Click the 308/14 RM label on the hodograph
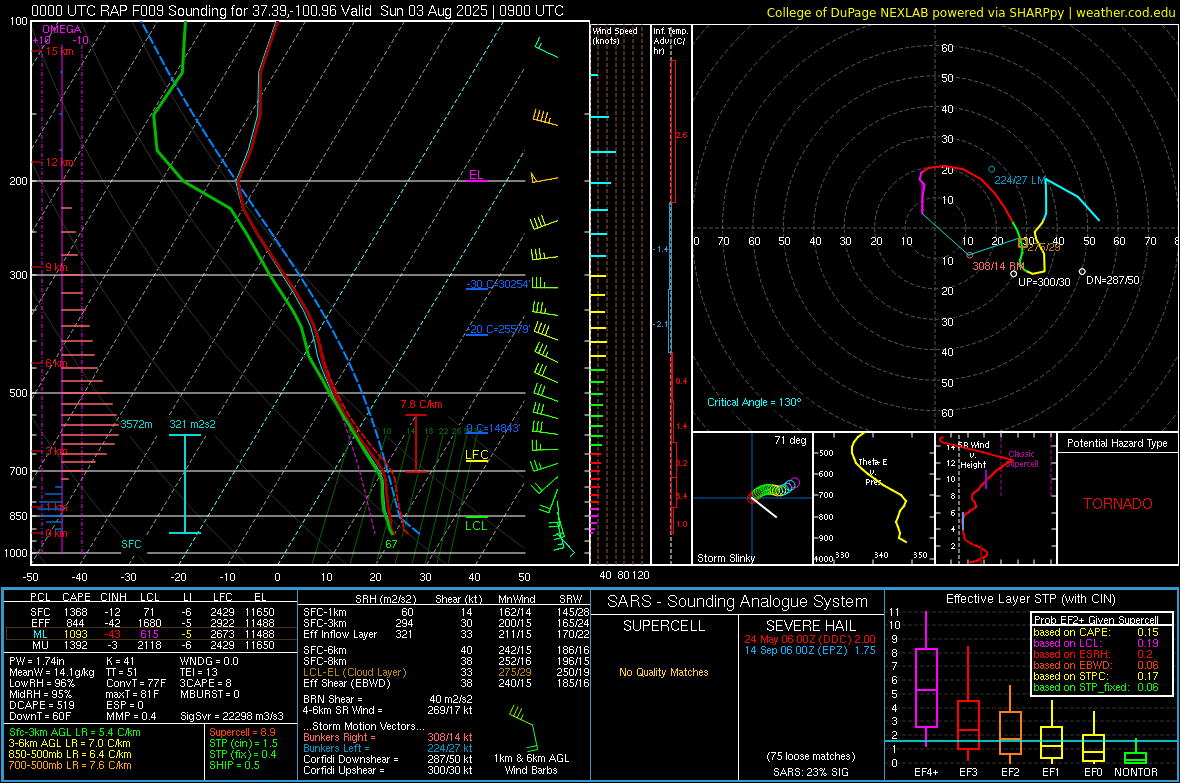Screen dimensions: 1180x783 pos(999,267)
